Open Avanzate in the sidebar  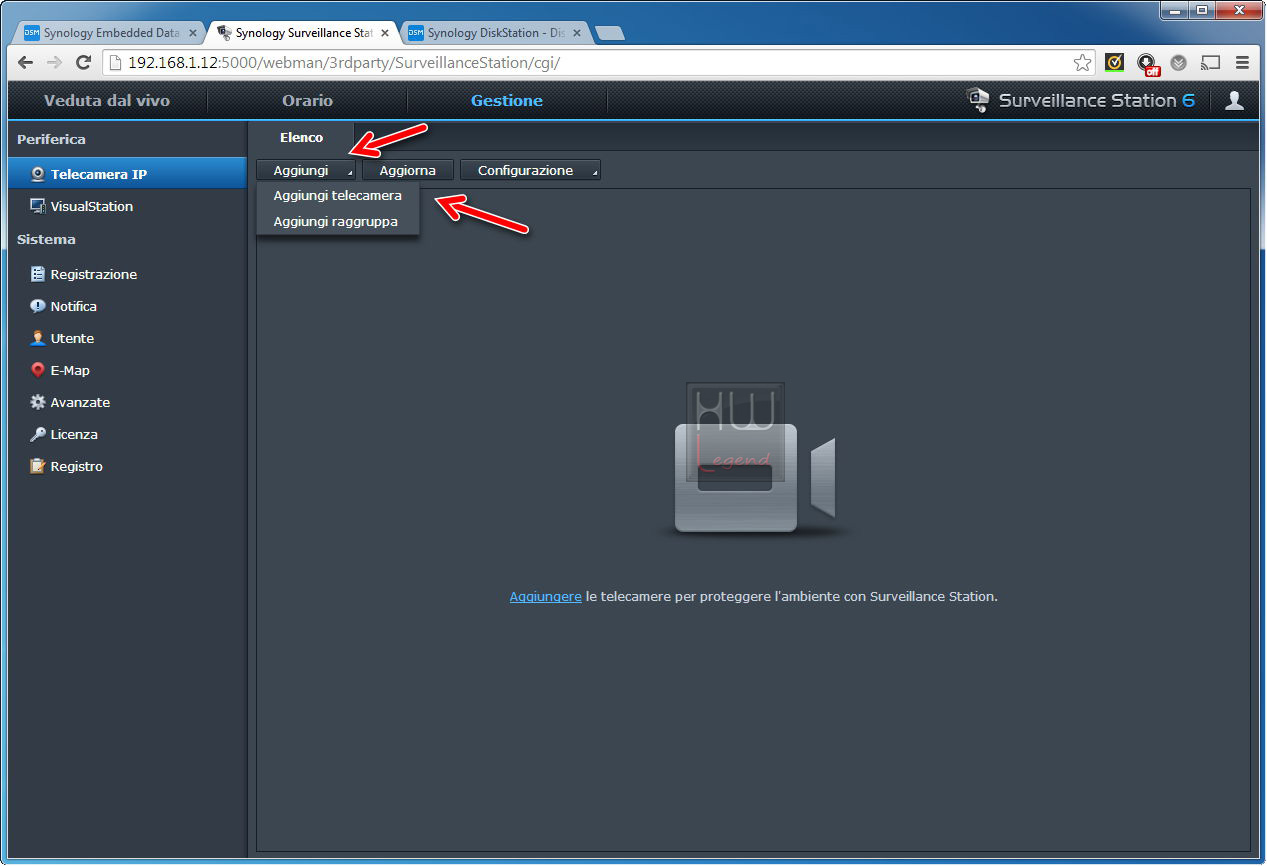click(127, 402)
